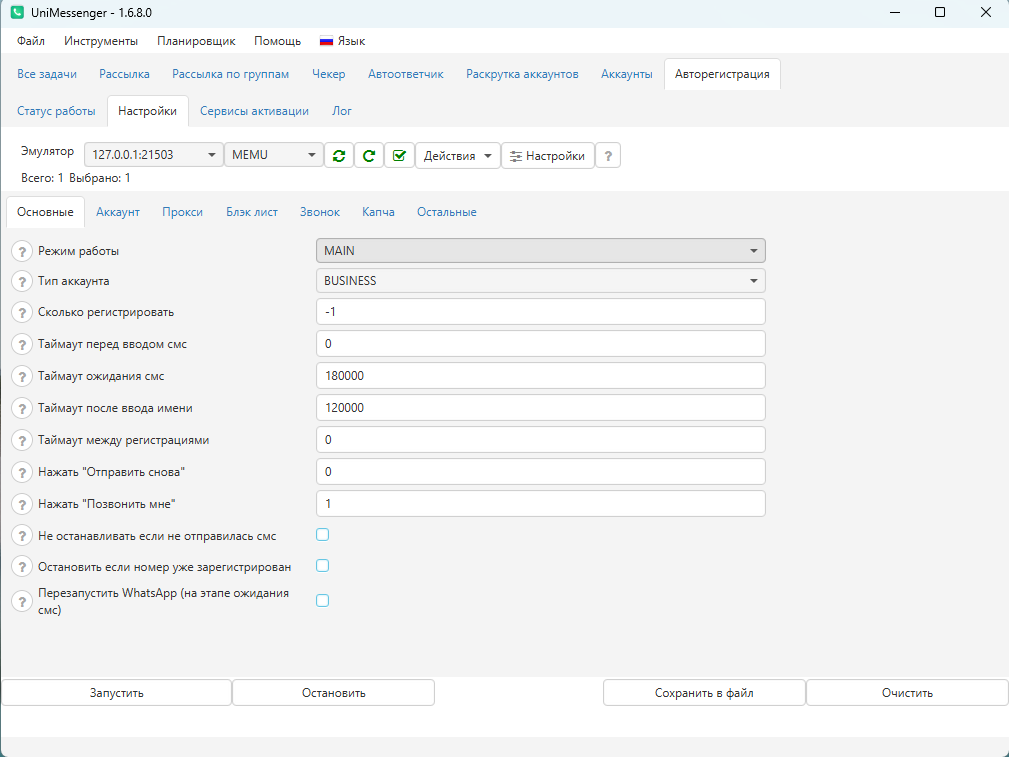Select the Настройки sub-tab
The width and height of the screenshot is (1009, 757).
147,111
